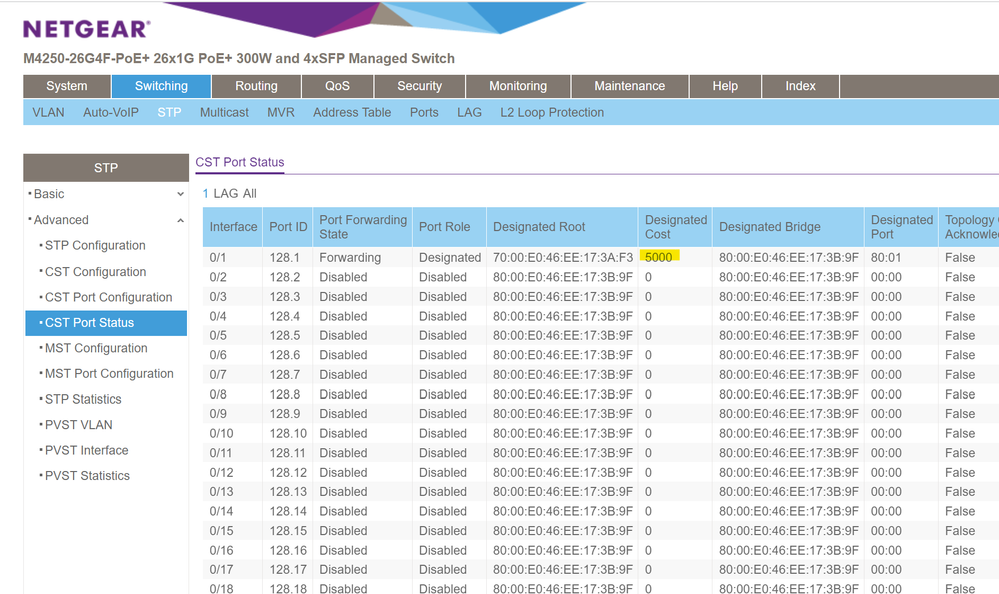Click the highlighted 5000 Designated Cost cell
The image size is (999, 594).
click(659, 257)
